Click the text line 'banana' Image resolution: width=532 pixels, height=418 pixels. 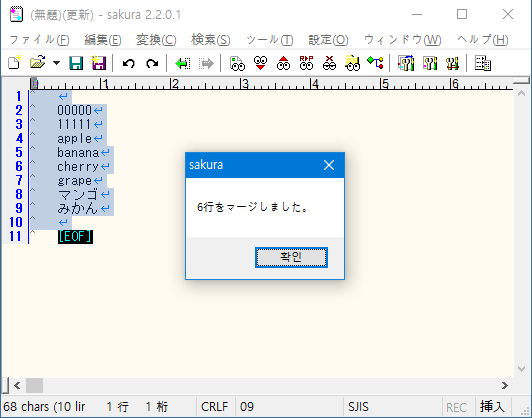point(78,153)
